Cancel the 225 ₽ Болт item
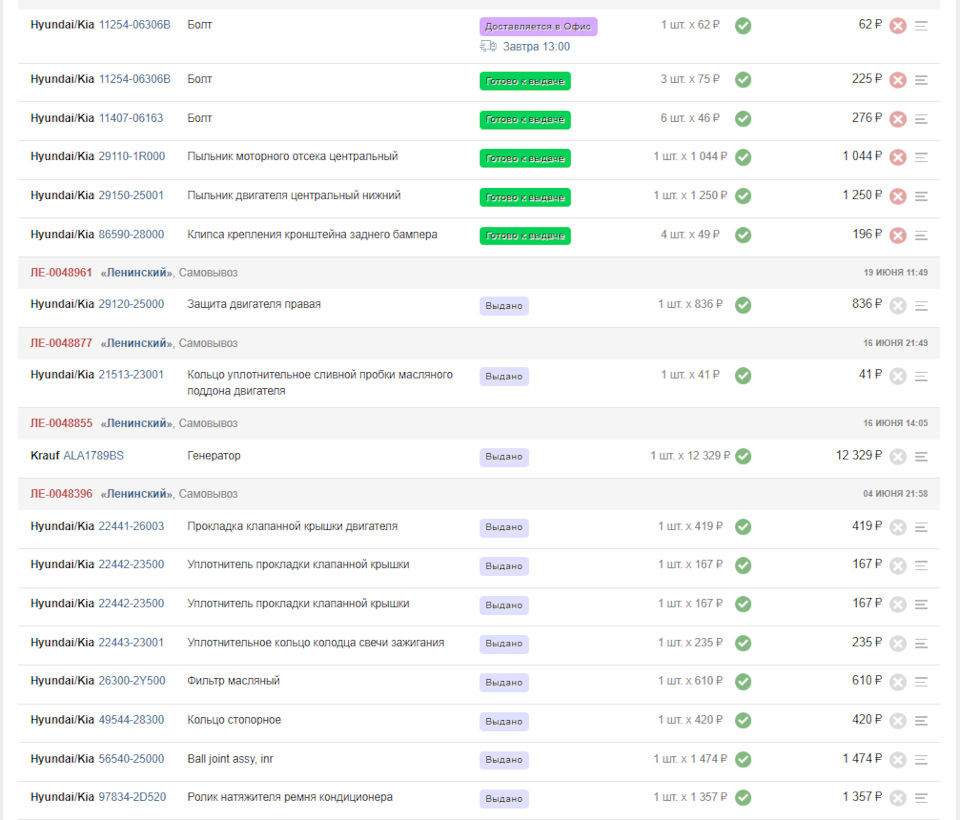The width and height of the screenshot is (960, 820). [898, 80]
